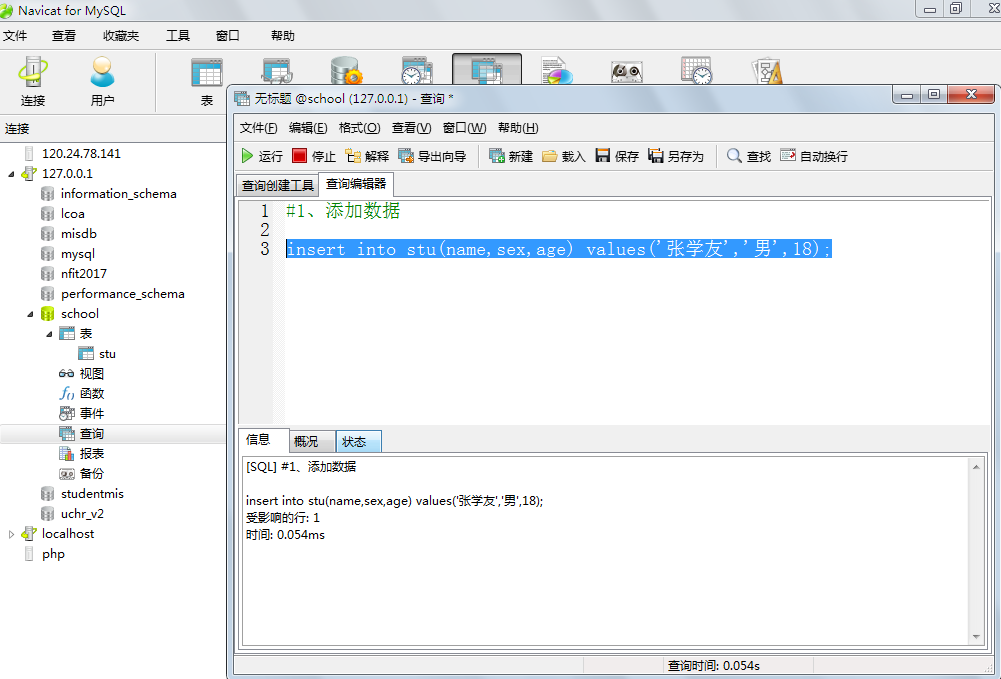The image size is (1001, 679).
Task: Toggle auto word wrap (自动换行)
Action: click(814, 156)
